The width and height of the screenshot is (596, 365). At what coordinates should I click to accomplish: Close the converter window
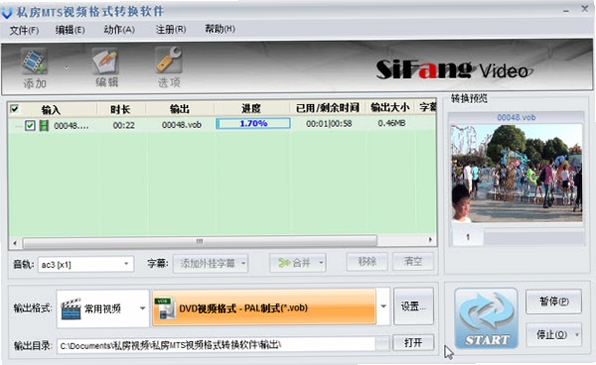585,9
